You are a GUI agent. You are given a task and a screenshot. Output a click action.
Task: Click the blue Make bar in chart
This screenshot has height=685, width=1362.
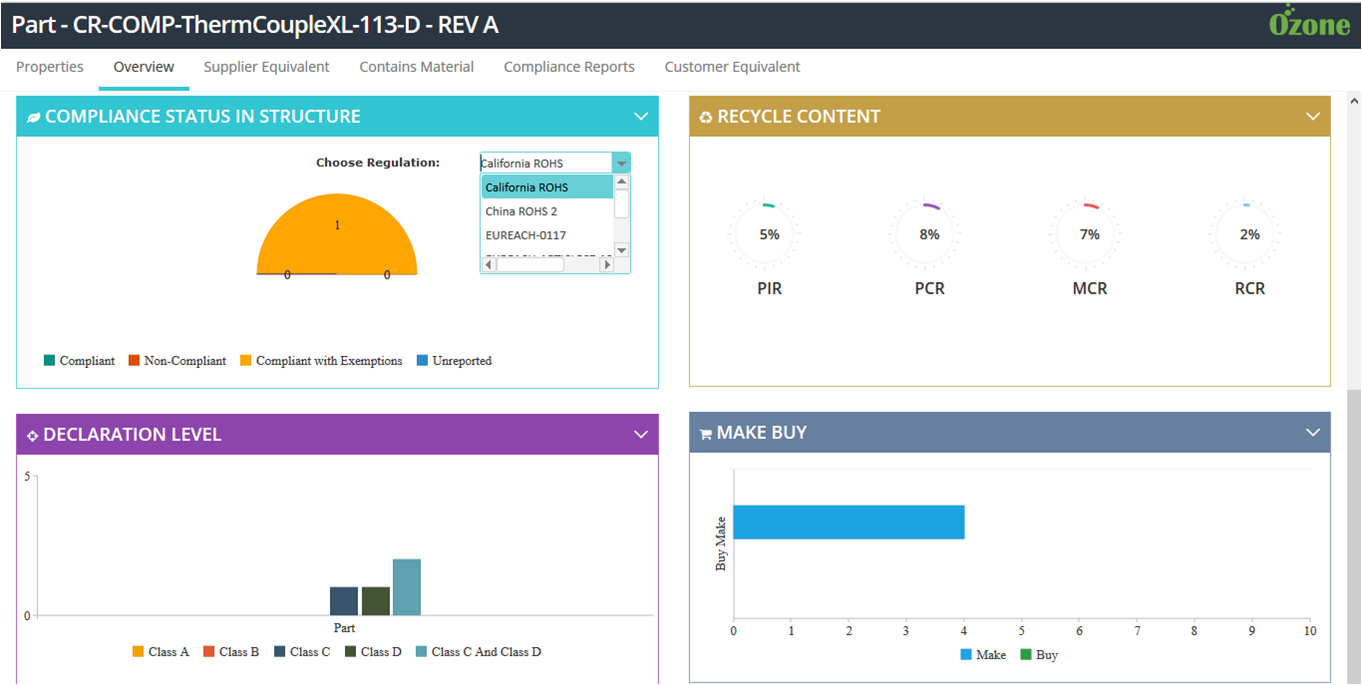coord(848,522)
